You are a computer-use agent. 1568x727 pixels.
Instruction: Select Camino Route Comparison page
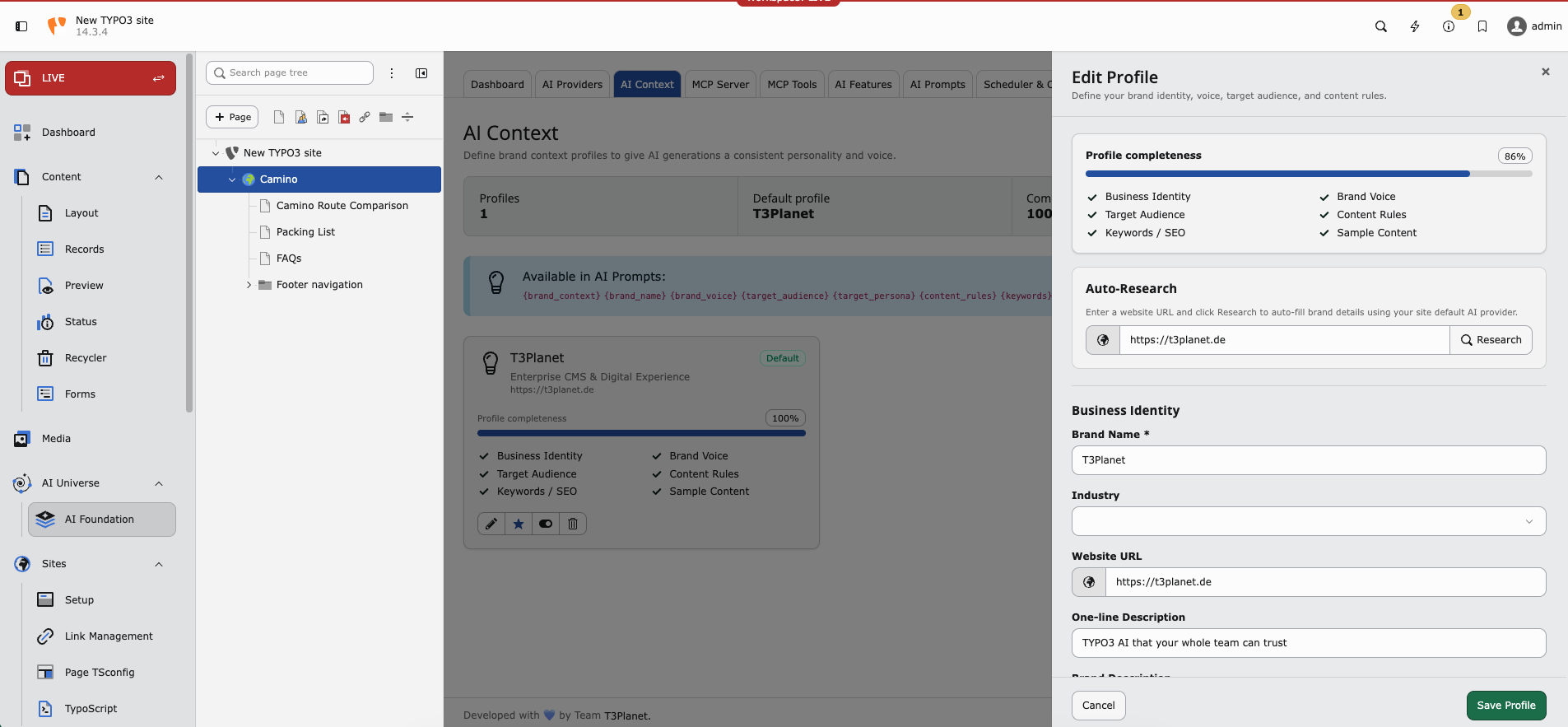tap(342, 206)
